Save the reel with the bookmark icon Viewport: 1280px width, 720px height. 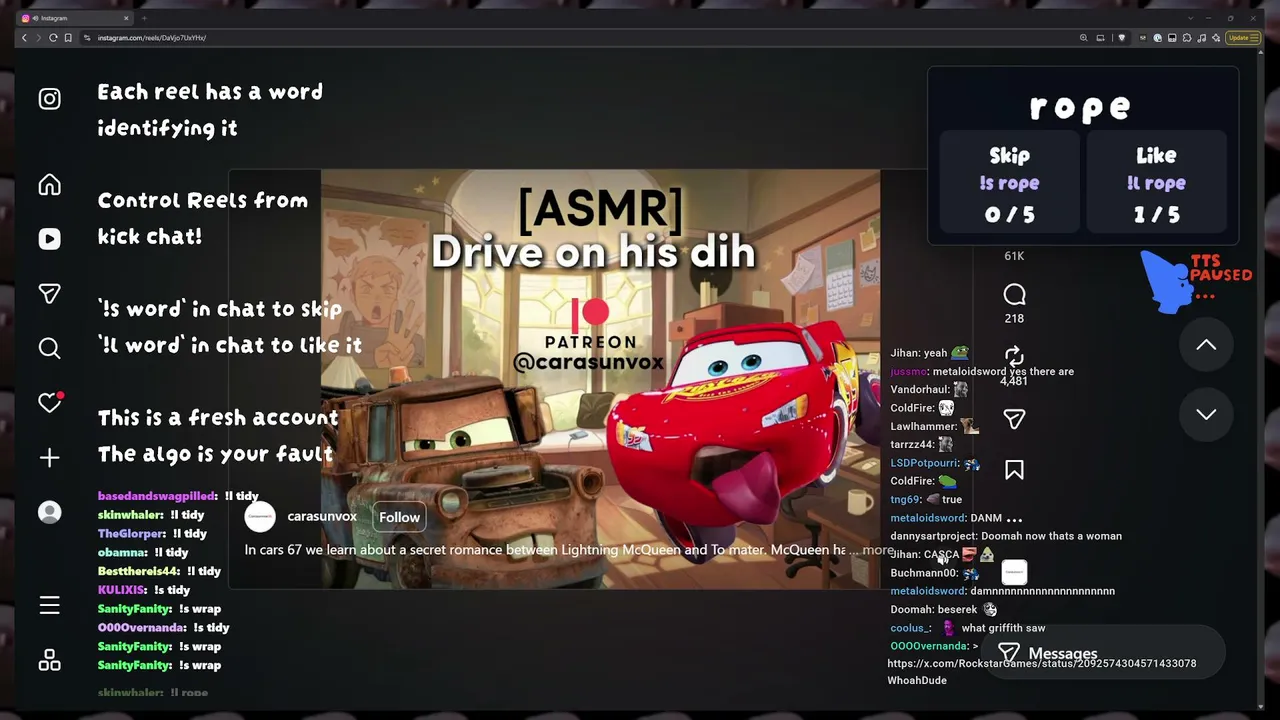(1014, 470)
